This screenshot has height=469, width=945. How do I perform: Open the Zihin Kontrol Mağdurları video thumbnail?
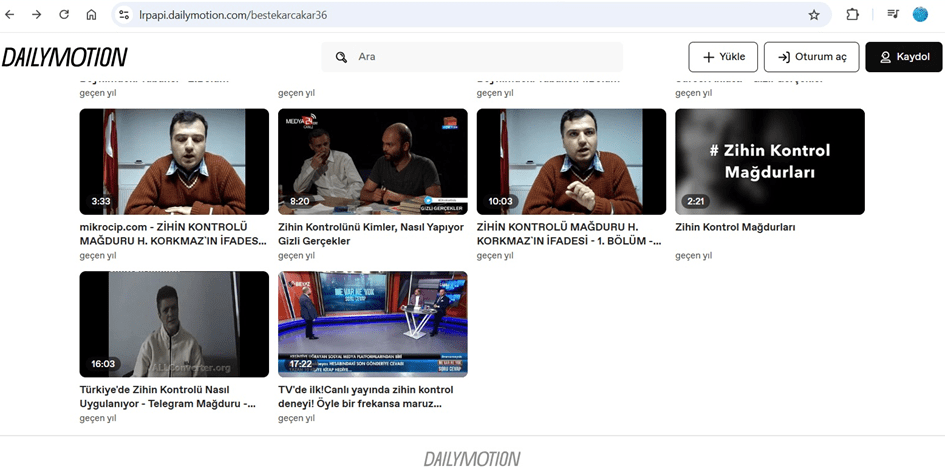tap(769, 161)
